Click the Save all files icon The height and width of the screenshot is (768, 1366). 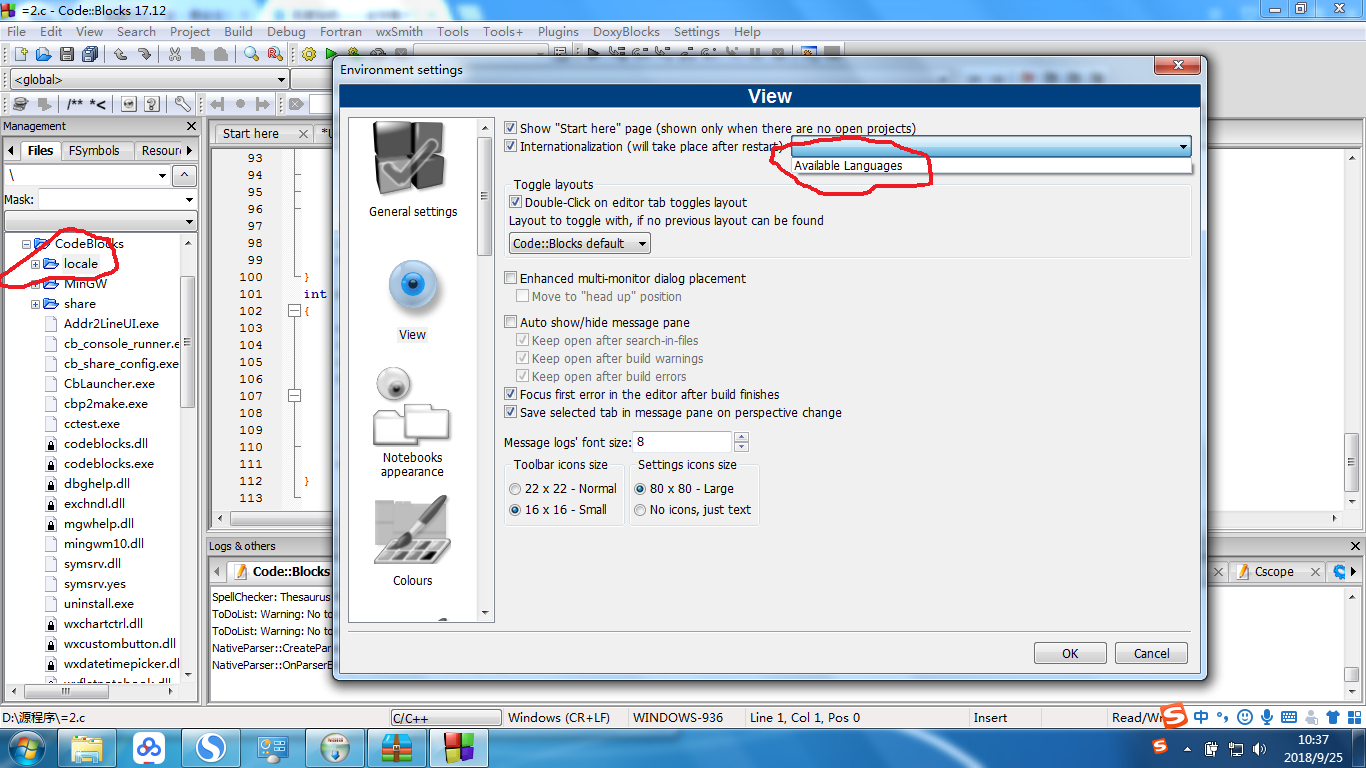(91, 54)
